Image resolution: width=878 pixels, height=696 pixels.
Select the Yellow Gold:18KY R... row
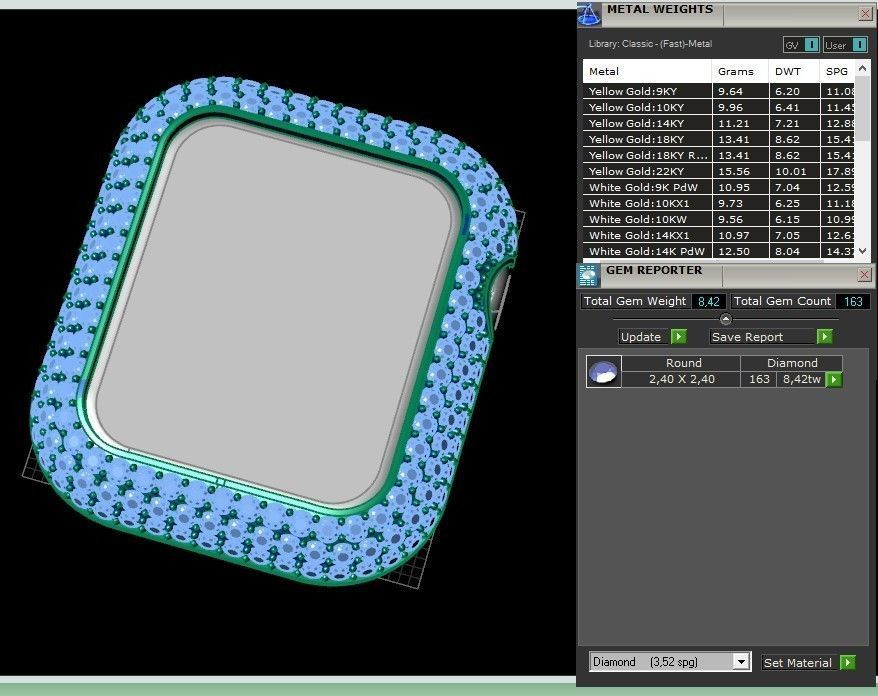click(x=718, y=155)
